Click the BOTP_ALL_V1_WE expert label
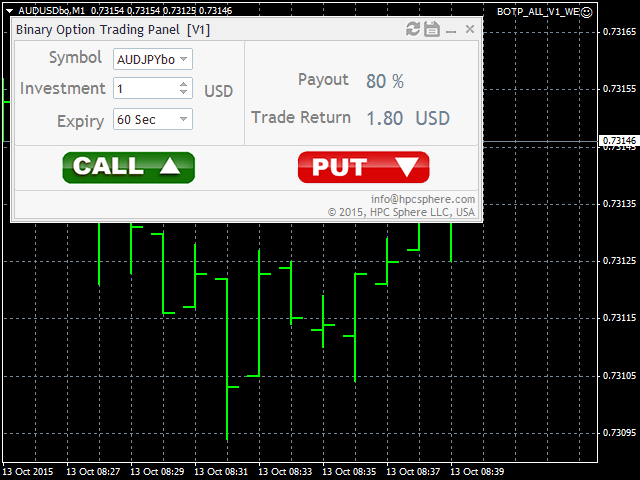640x480 pixels. tap(538, 12)
